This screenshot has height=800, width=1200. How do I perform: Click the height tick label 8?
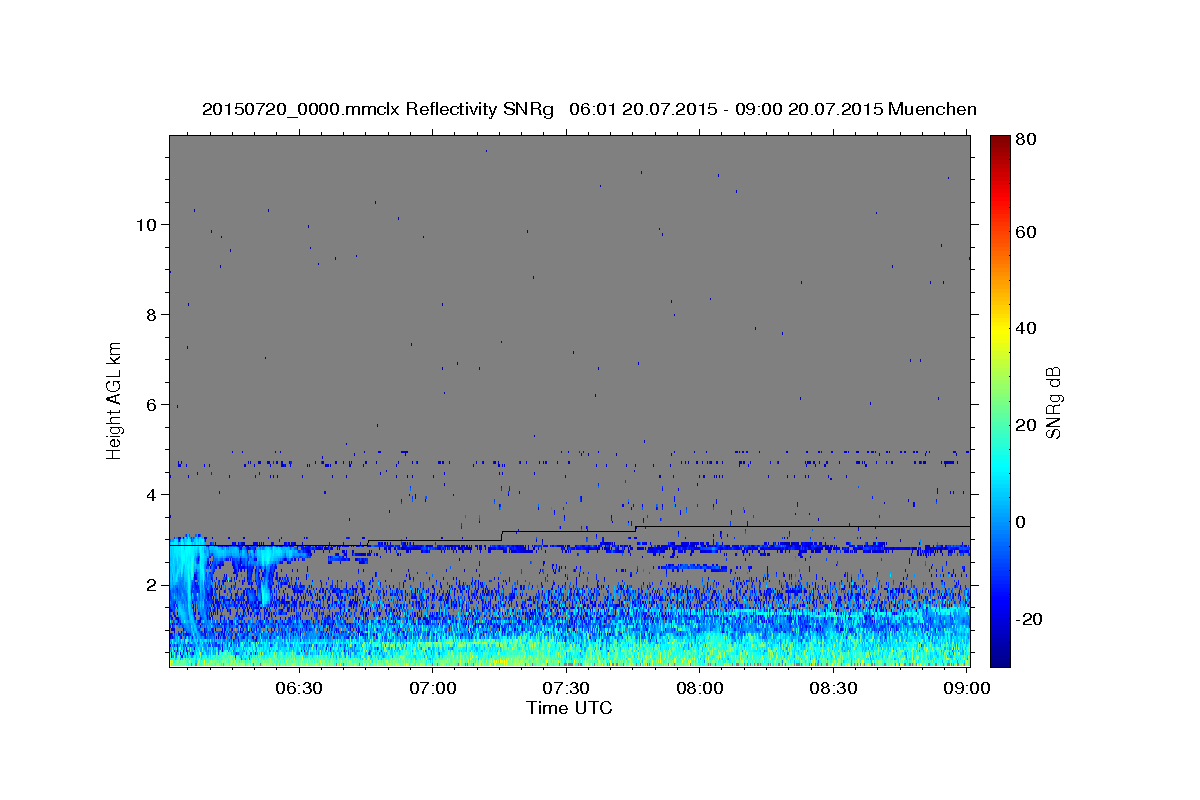(152, 314)
